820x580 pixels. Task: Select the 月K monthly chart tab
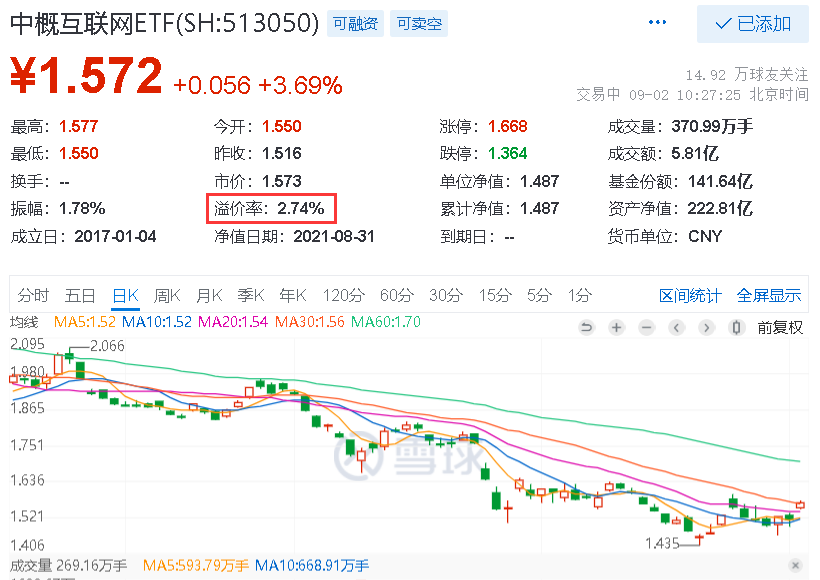(209, 295)
